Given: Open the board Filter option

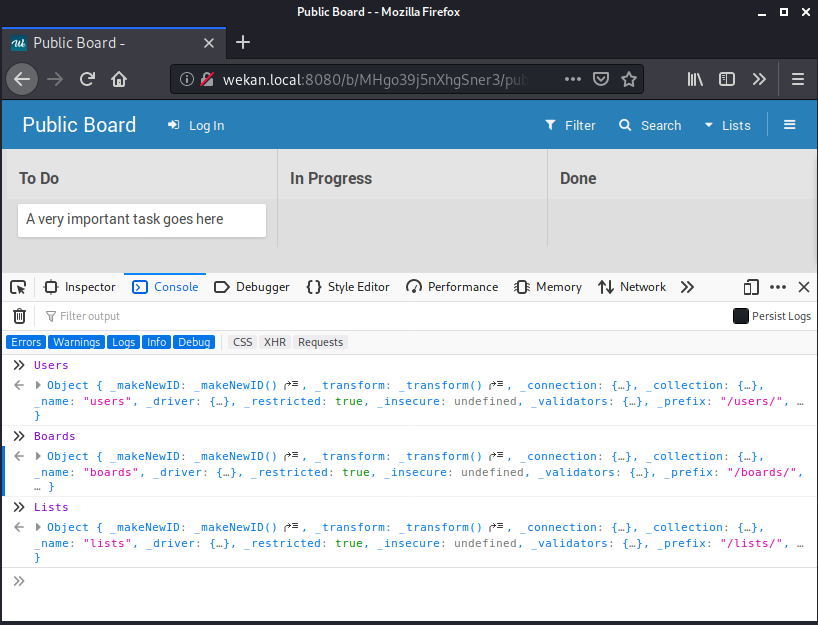Looking at the screenshot, I should [x=569, y=125].
